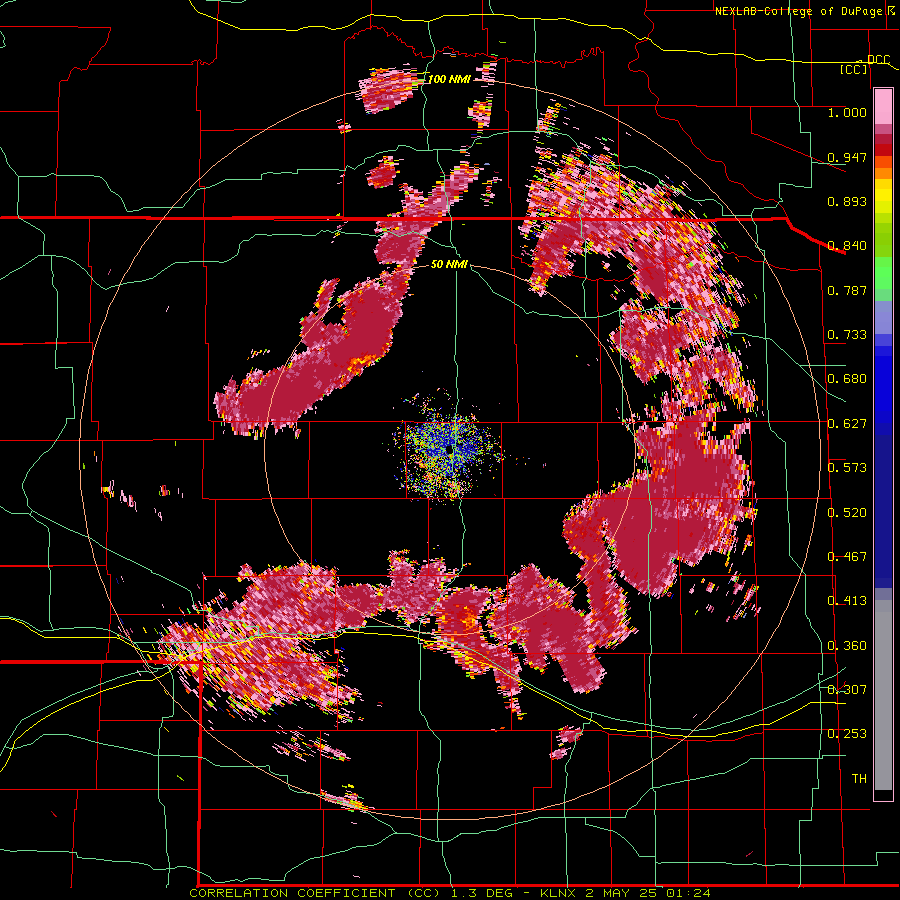Click the [CC] label above the color bar

click(x=854, y=69)
